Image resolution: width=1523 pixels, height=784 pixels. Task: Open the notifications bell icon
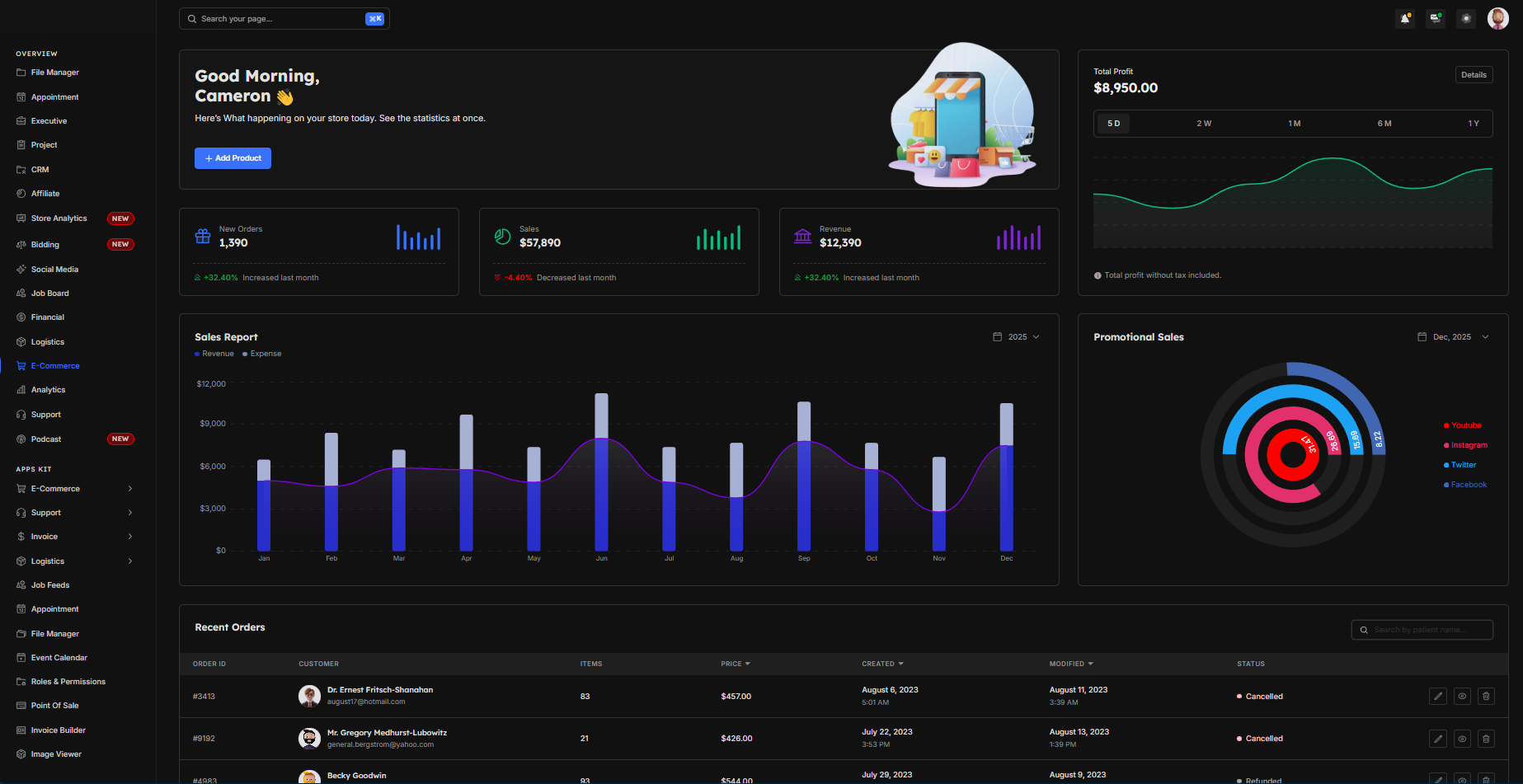pos(1405,18)
